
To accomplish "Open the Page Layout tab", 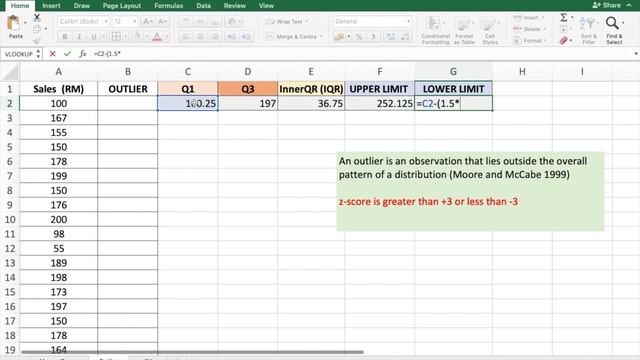I will coord(122,6).
